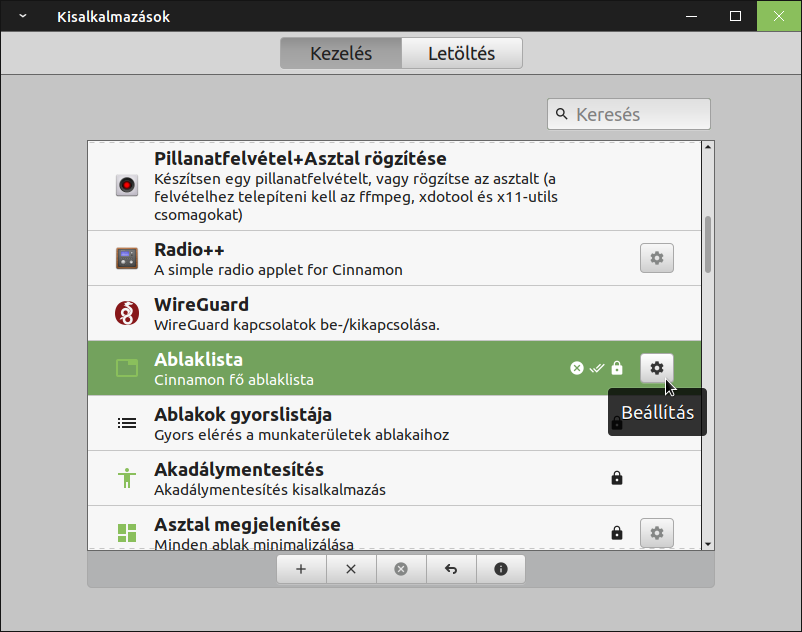Select the Ablakok gyorslistája applet title

click(243, 415)
